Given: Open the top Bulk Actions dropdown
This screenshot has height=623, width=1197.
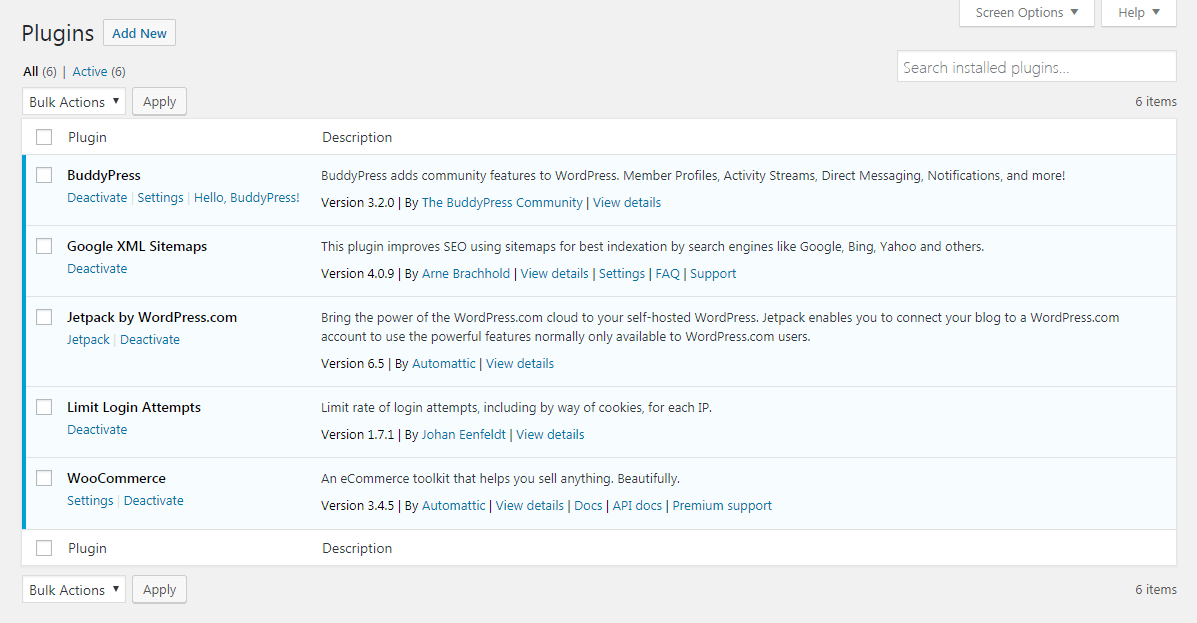Looking at the screenshot, I should click(73, 102).
